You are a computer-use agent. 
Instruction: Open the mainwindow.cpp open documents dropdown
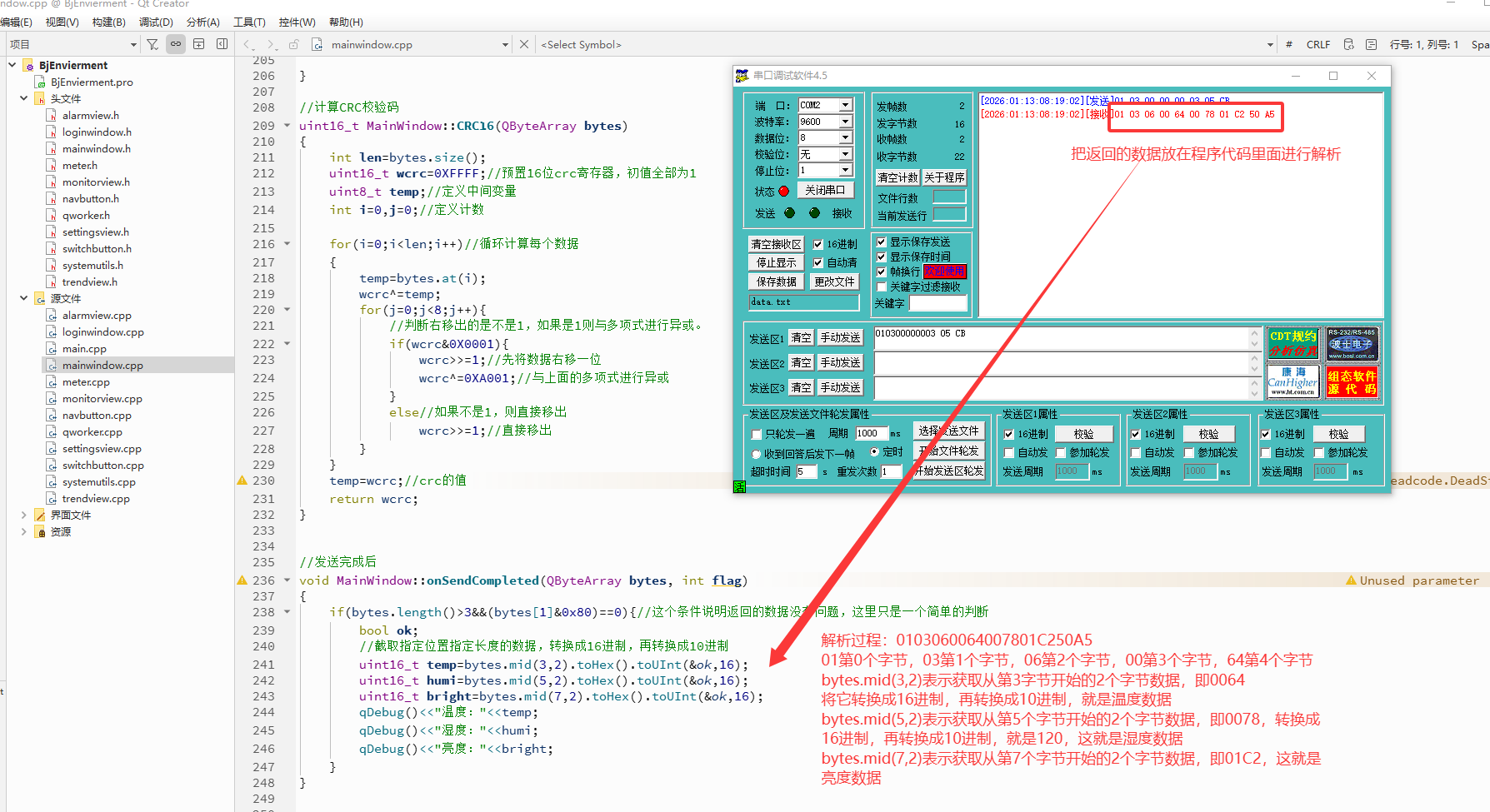click(x=505, y=45)
